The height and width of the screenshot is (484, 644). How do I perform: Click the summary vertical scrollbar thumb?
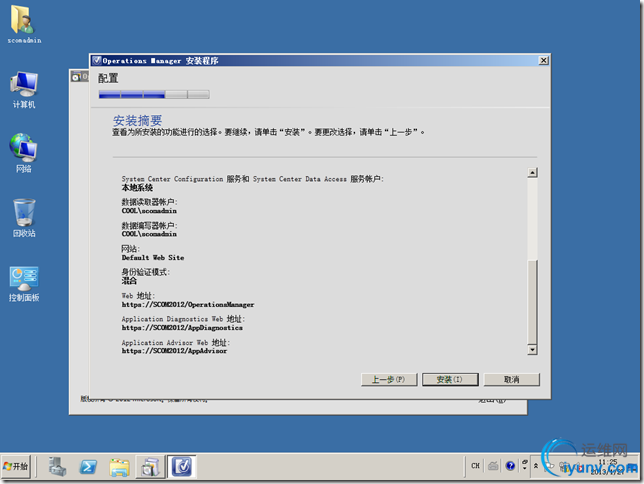[532, 302]
